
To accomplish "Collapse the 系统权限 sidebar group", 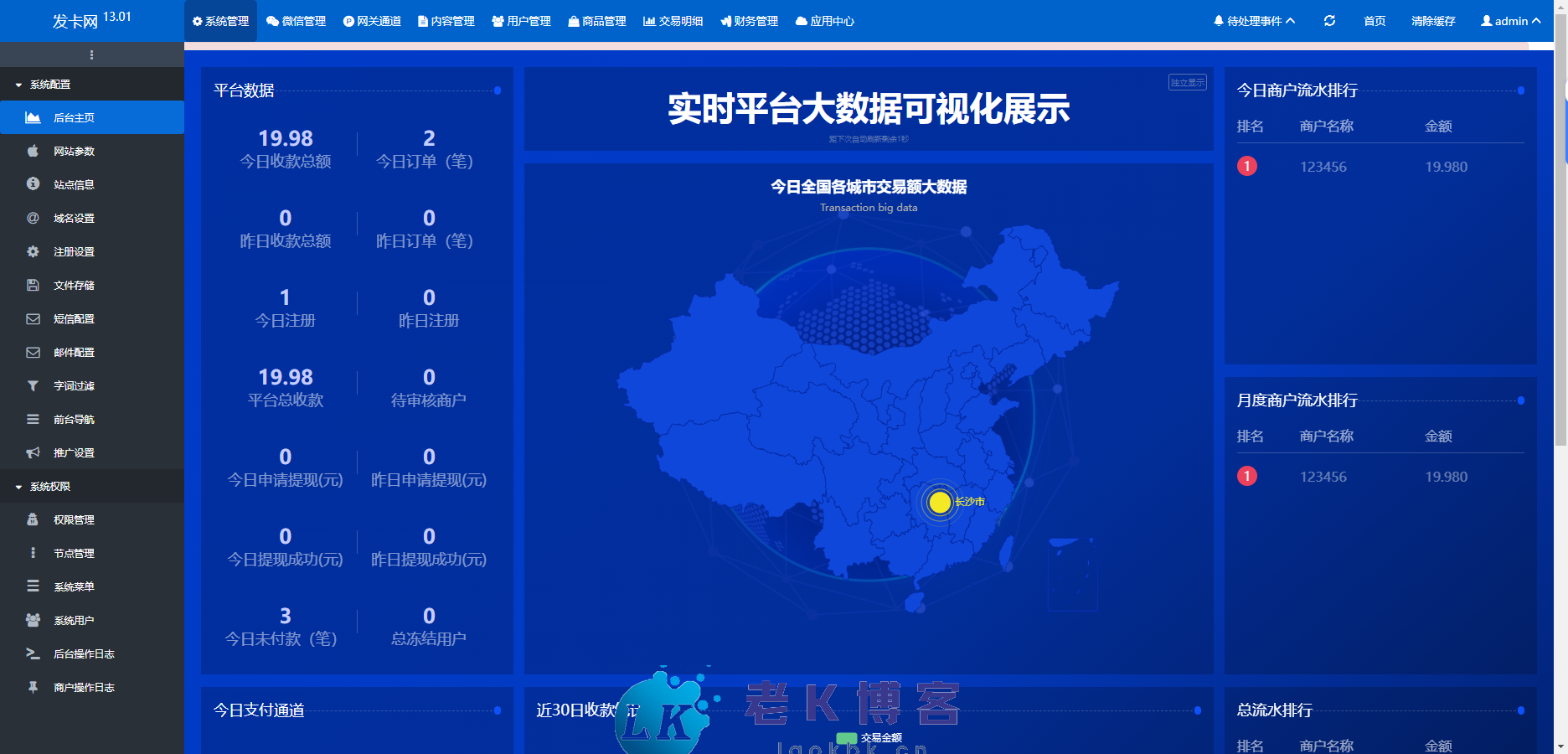I will point(50,487).
